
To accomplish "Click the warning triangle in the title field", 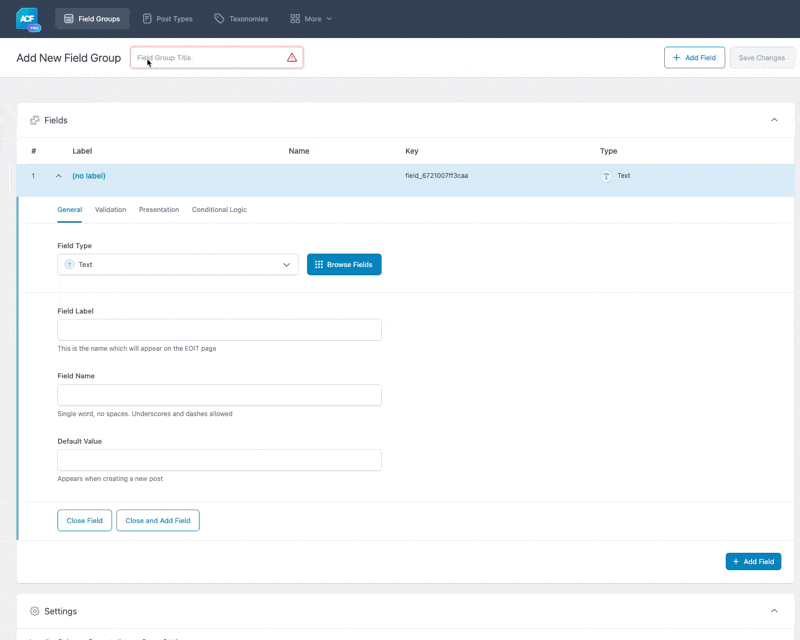I will 291,57.
